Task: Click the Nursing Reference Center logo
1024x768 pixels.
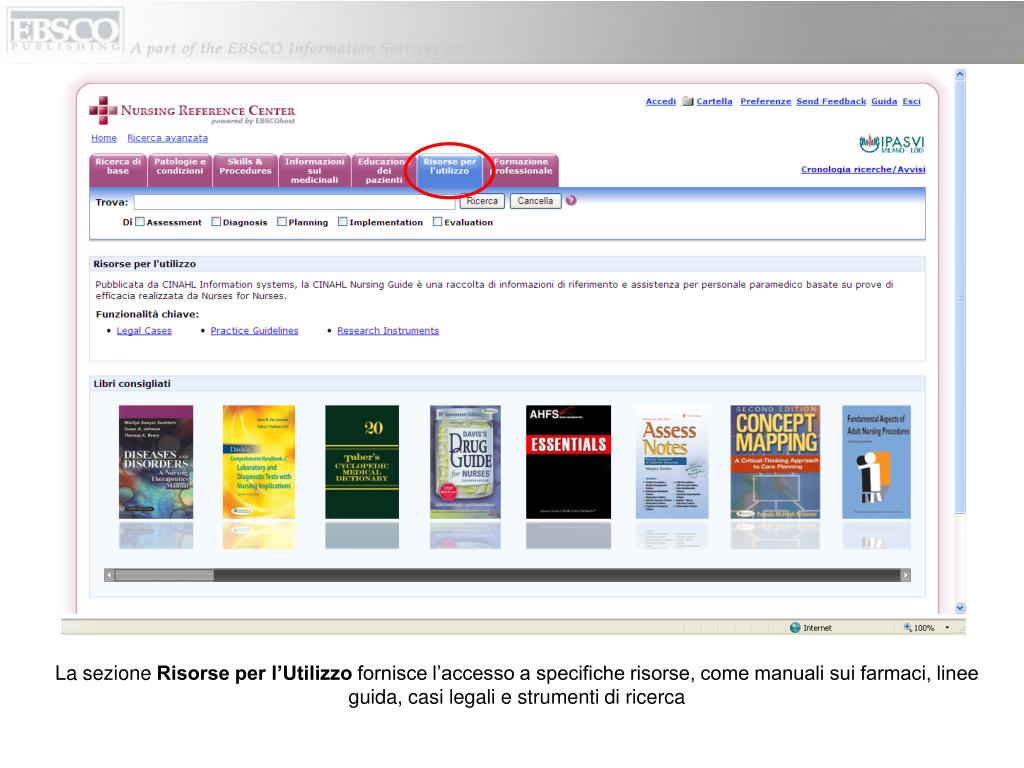Action: pyautogui.click(x=192, y=111)
